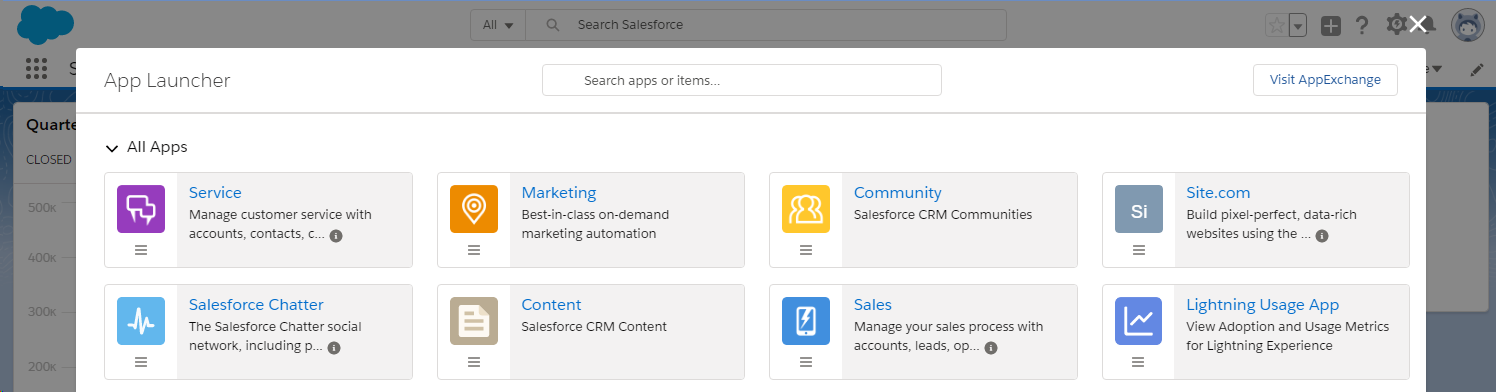Click the drag handle under Content icon
The image size is (1496, 392).
[x=474, y=362]
